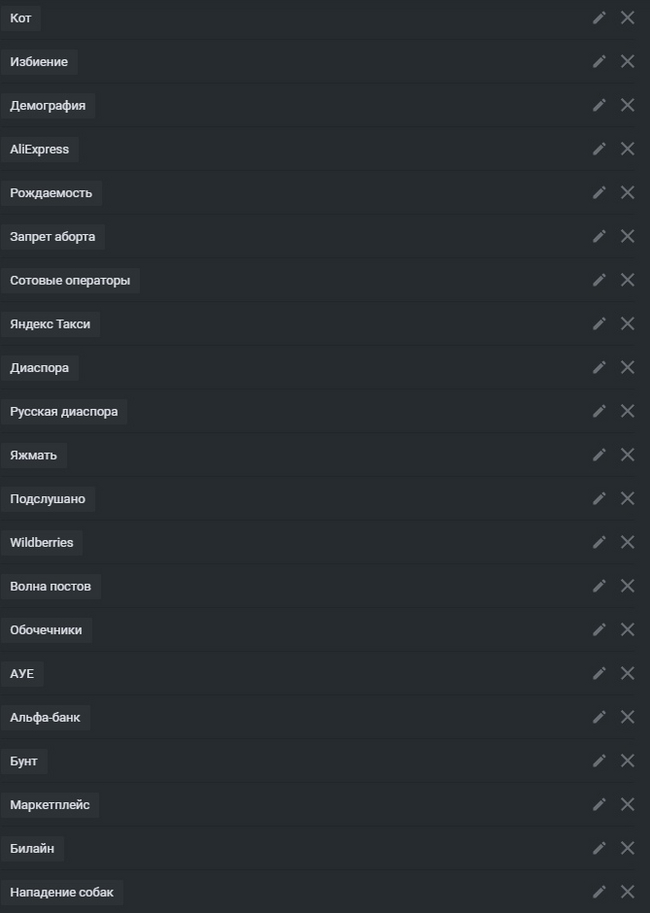The image size is (650, 913).
Task: Edit the 'Демография' tag
Action: [599, 105]
